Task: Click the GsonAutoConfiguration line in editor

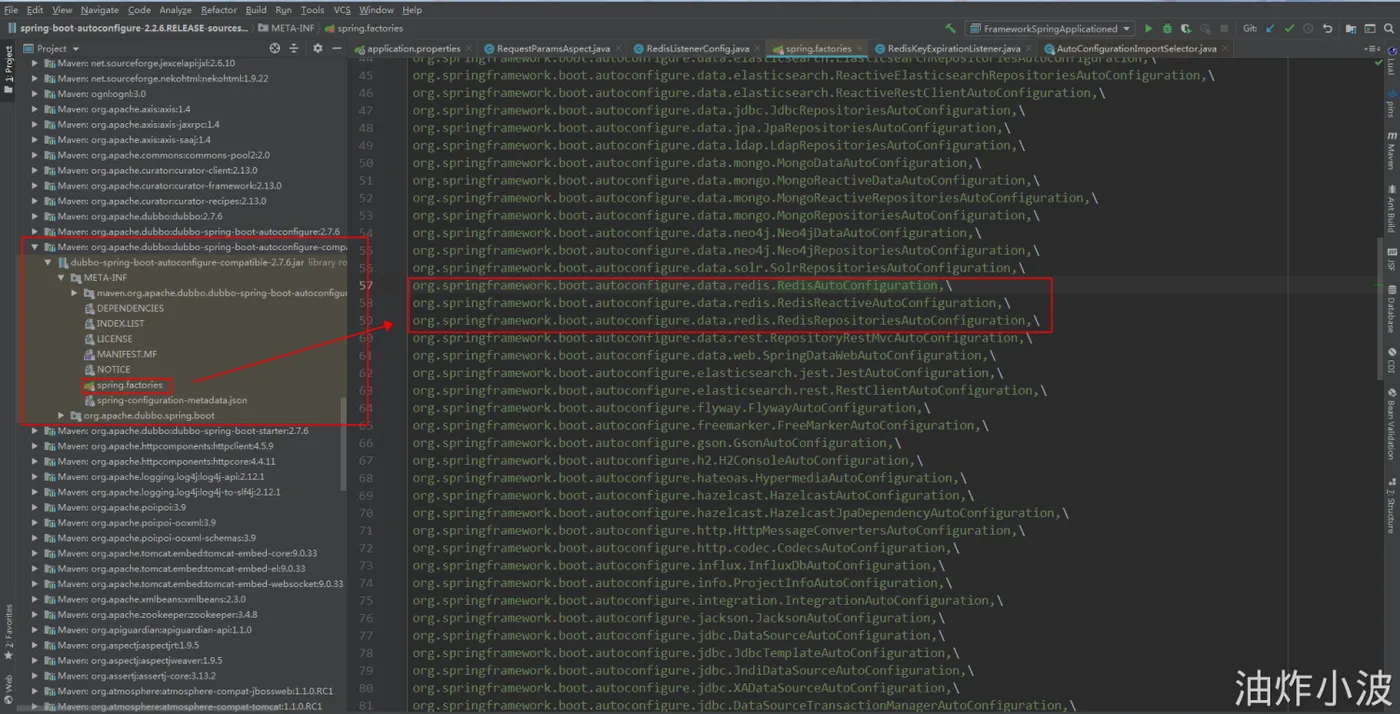Action: coord(656,443)
